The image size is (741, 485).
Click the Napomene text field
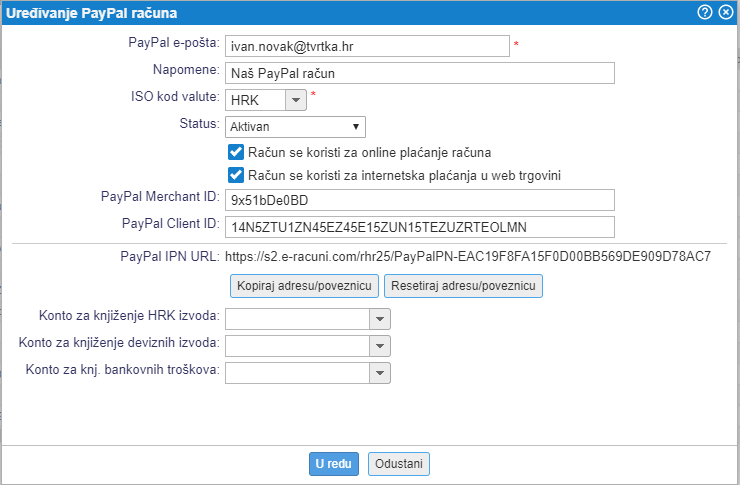pyautogui.click(x=420, y=73)
